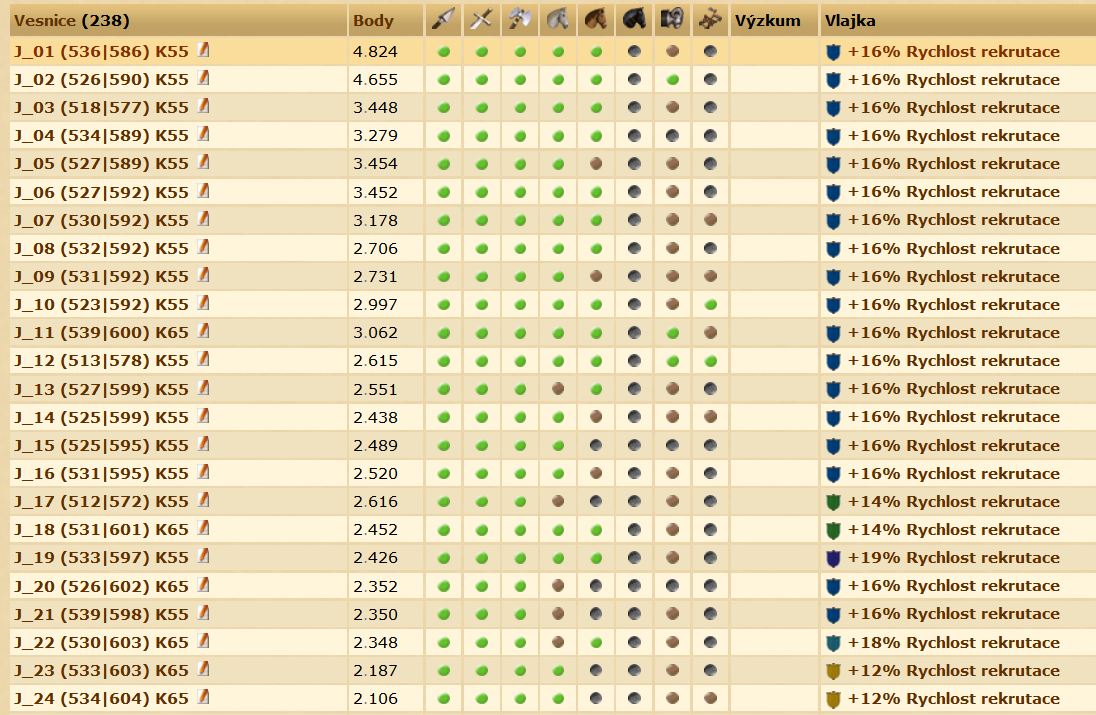The width and height of the screenshot is (1096, 715).
Task: Select the points value 4.655
Action: click(375, 80)
